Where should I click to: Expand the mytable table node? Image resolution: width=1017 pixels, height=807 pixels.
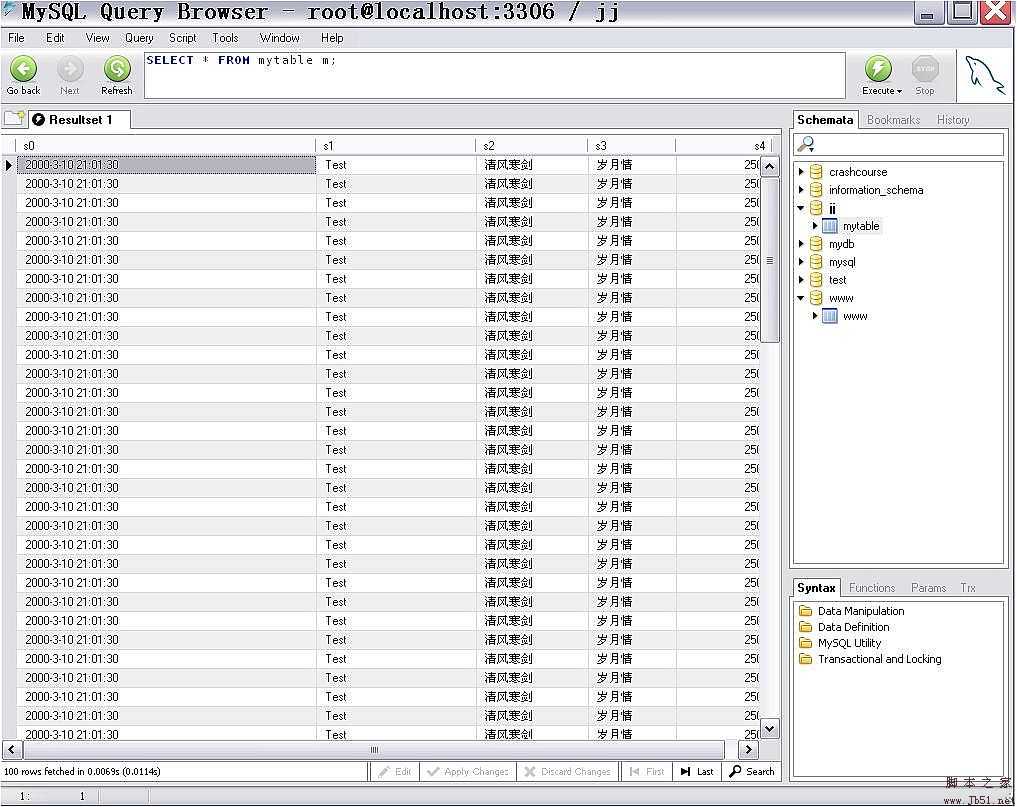tap(815, 226)
